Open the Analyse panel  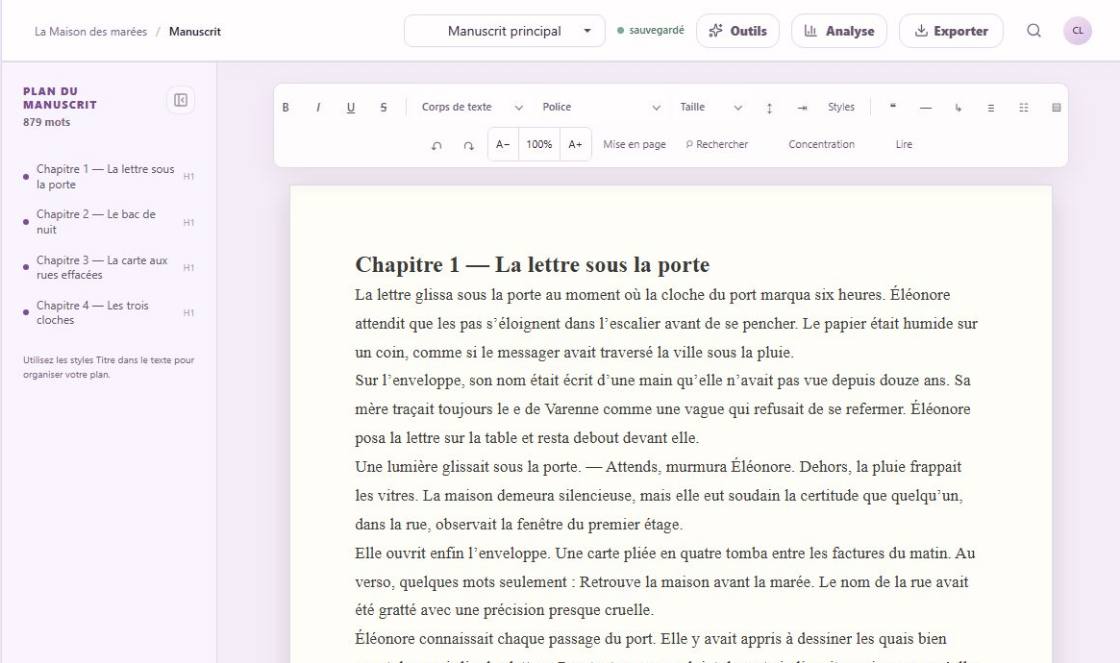(839, 31)
